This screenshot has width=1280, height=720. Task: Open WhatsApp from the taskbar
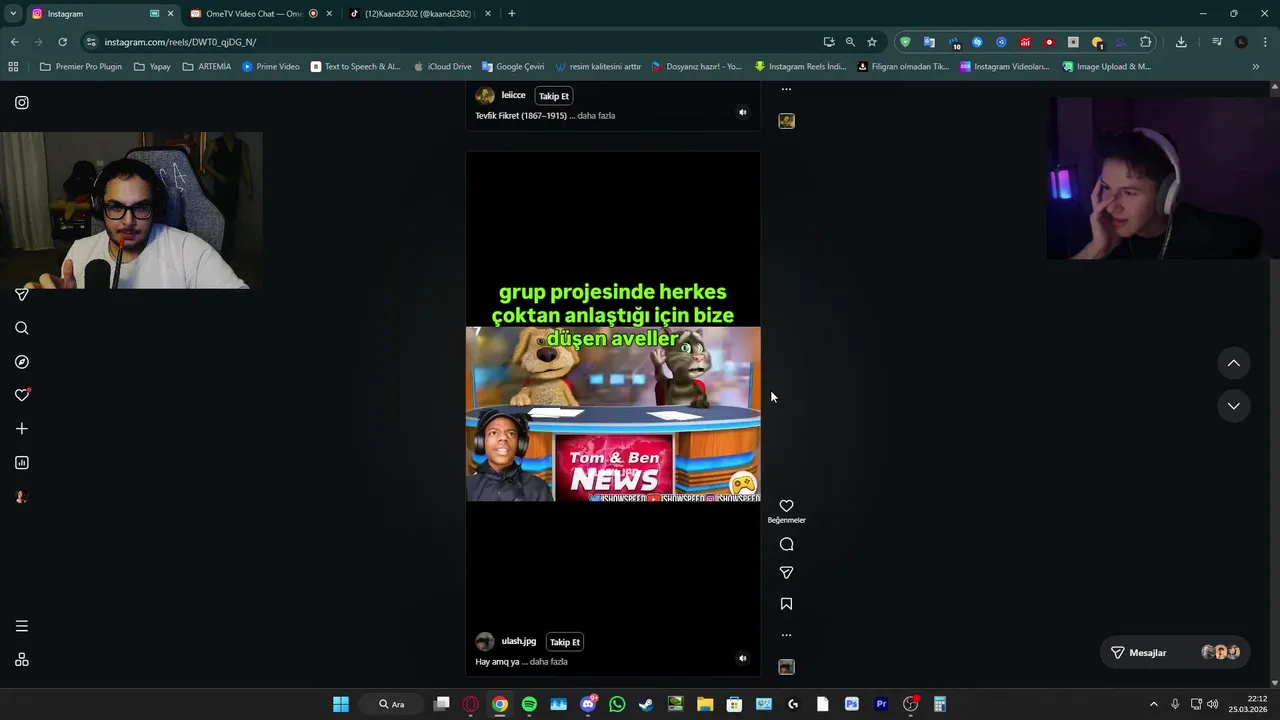pyautogui.click(x=617, y=704)
